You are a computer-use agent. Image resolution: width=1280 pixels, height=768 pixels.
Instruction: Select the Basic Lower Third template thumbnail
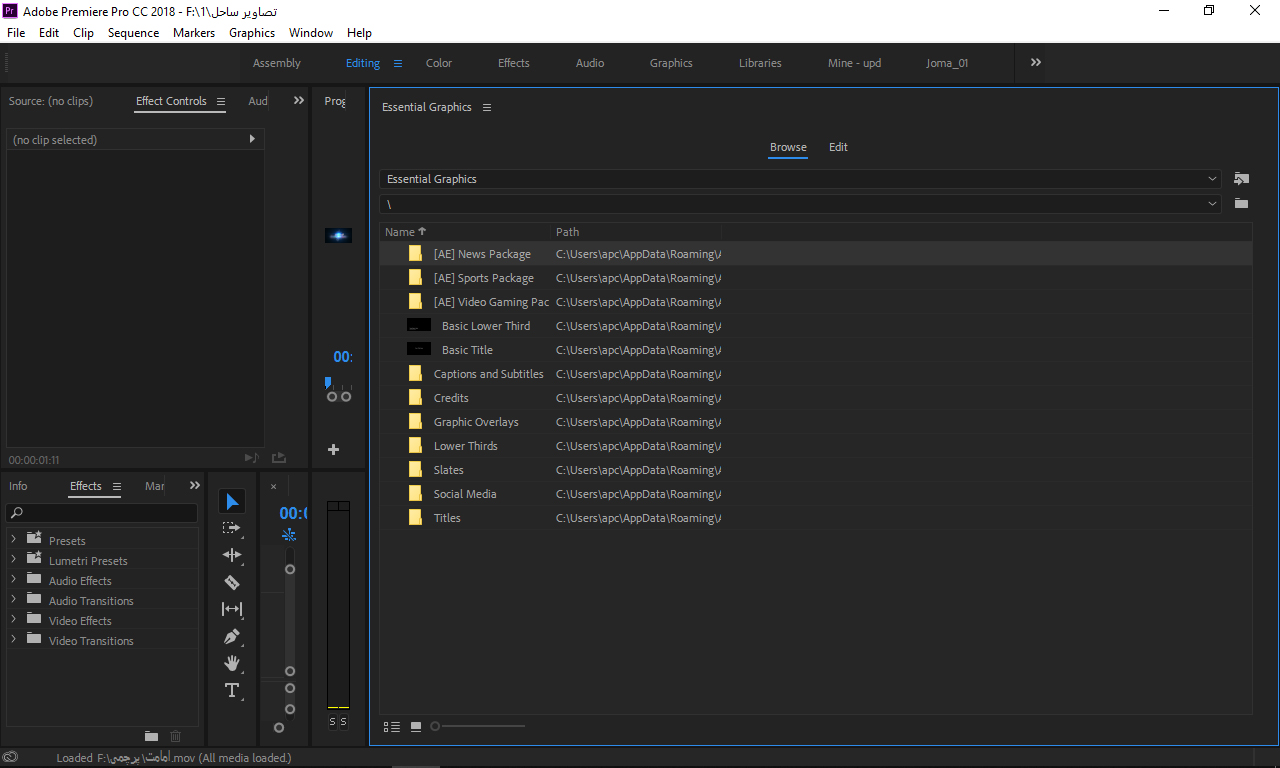[419, 325]
